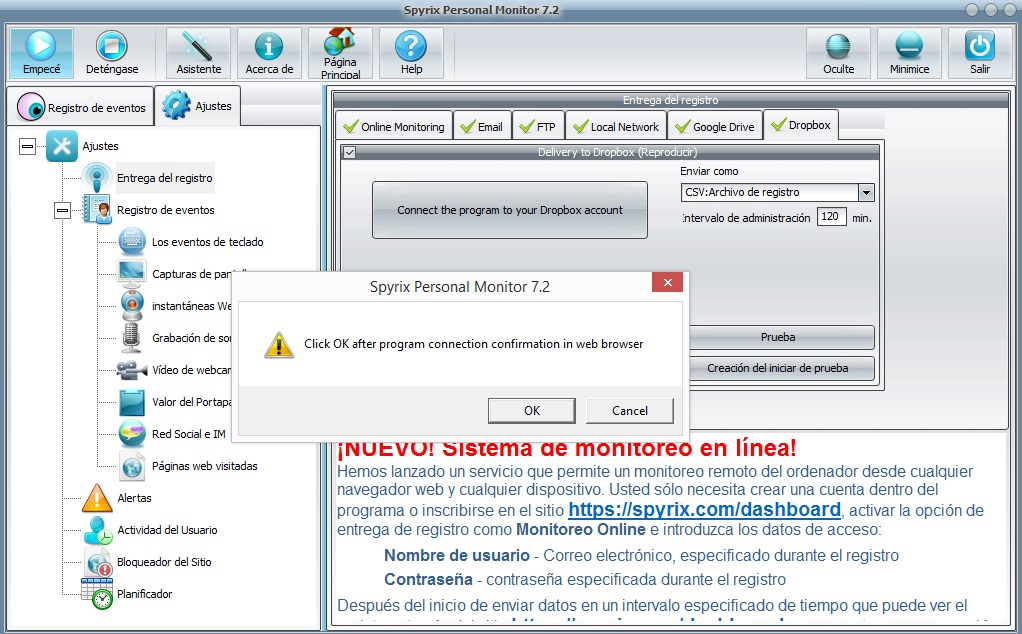The width and height of the screenshot is (1022, 634).
Task: Select Entrega del registro tree item
Action: tap(165, 178)
